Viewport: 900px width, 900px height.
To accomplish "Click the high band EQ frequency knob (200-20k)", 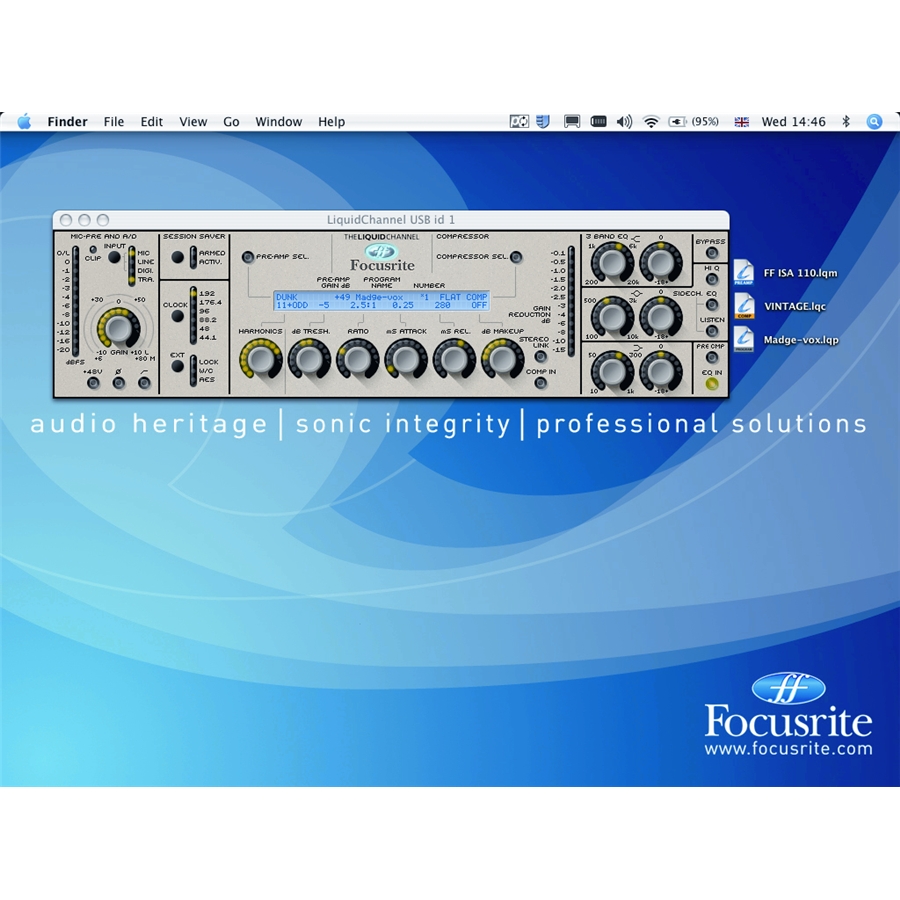I will (x=612, y=262).
